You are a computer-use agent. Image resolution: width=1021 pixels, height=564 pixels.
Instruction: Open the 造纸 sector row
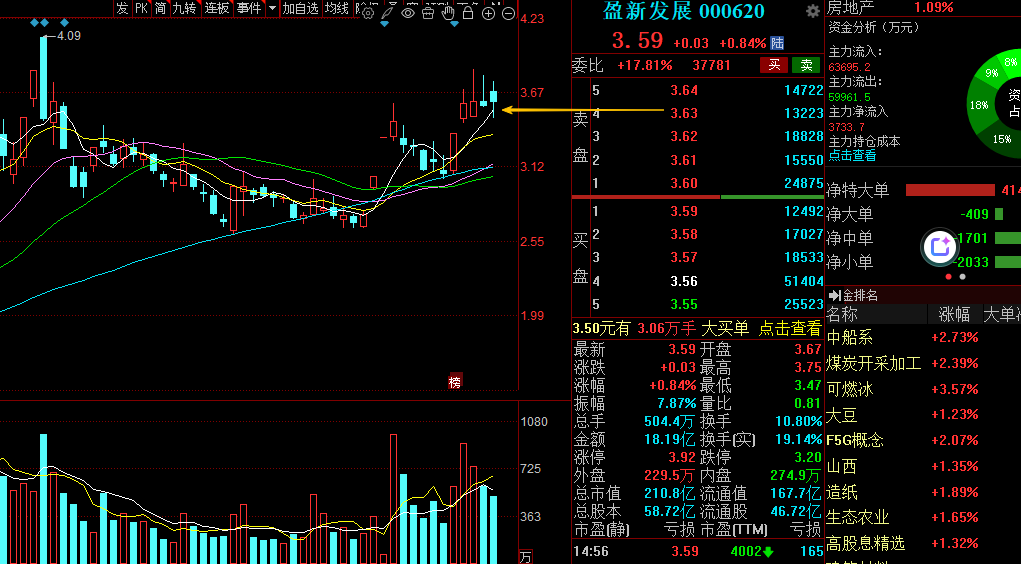coord(923,492)
